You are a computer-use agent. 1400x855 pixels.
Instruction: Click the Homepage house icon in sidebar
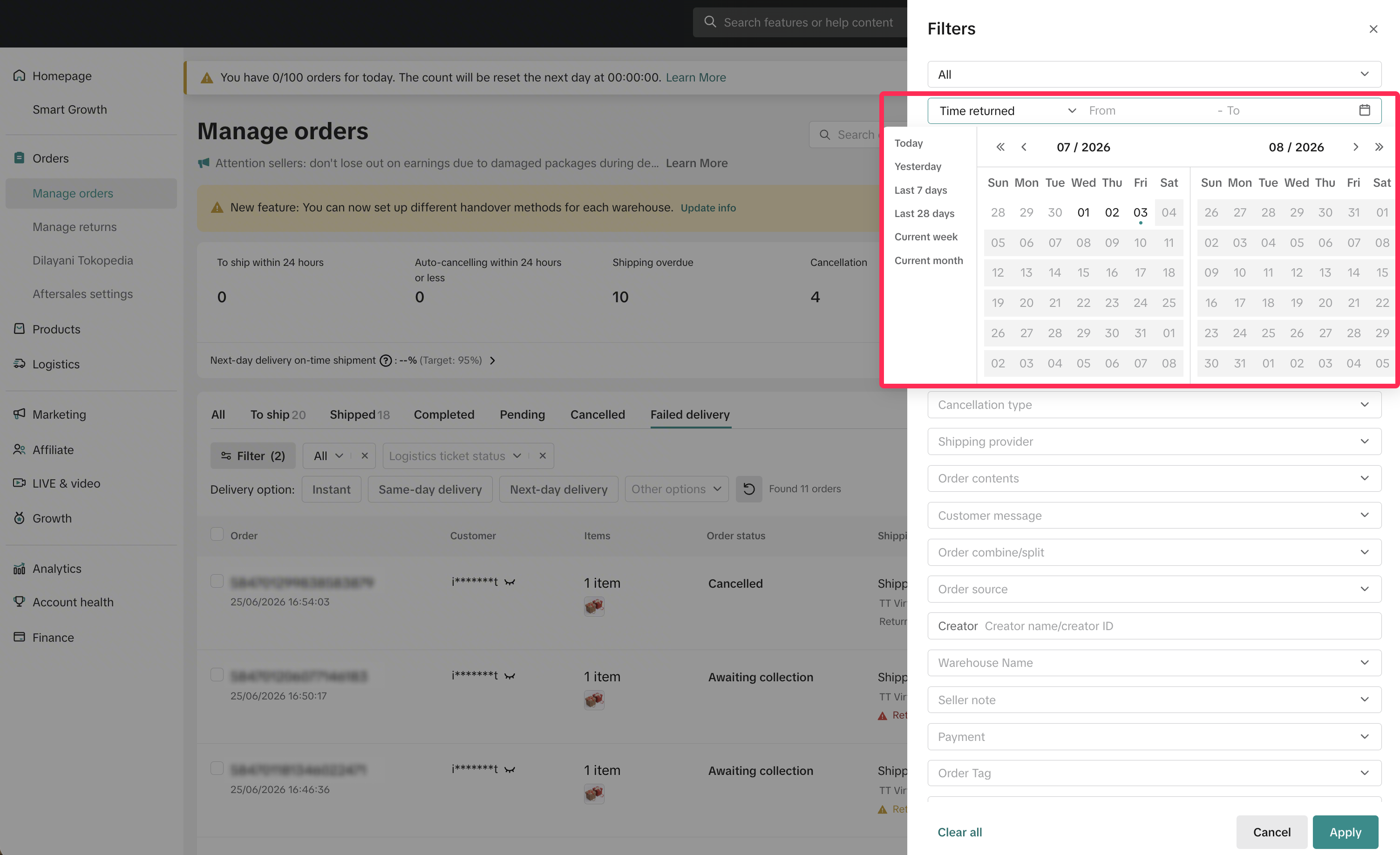click(x=19, y=75)
